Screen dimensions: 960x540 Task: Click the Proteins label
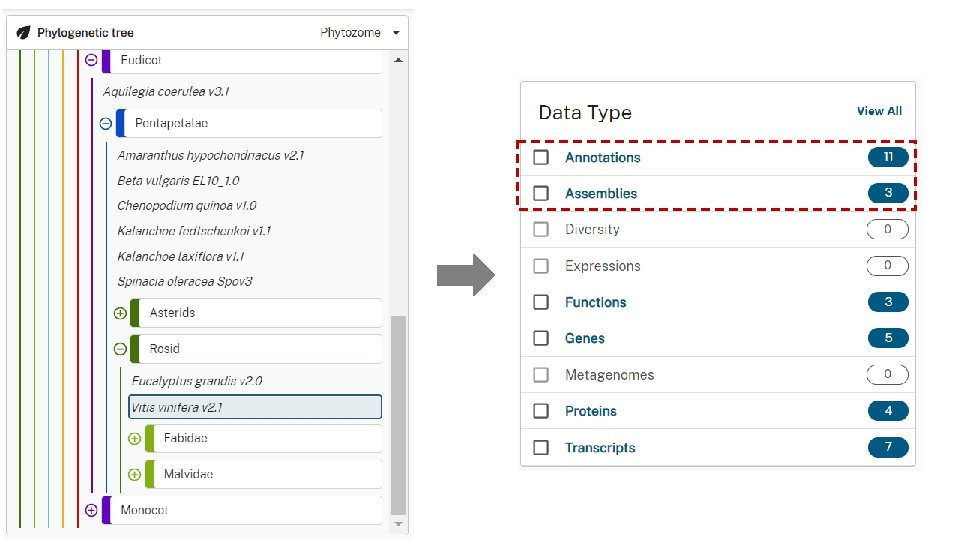590,411
